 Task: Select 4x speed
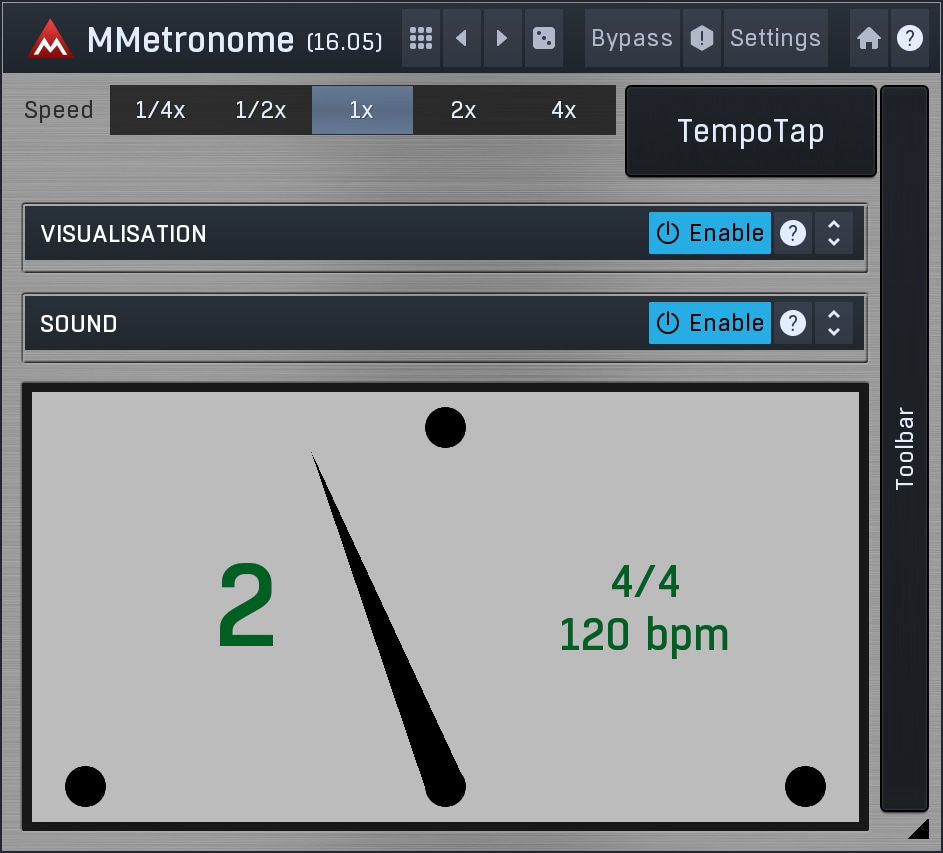click(x=564, y=110)
